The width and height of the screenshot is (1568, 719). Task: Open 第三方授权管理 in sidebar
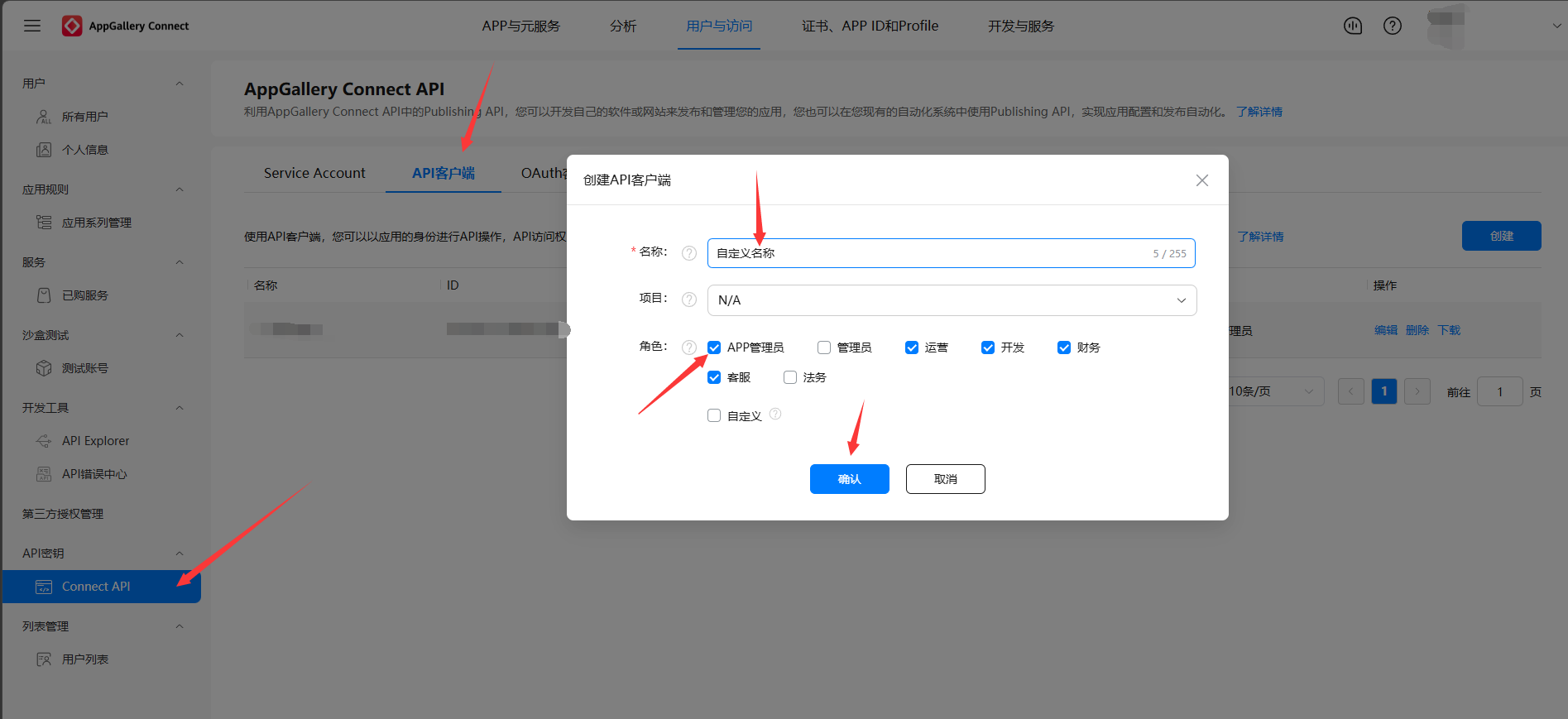tap(63, 514)
